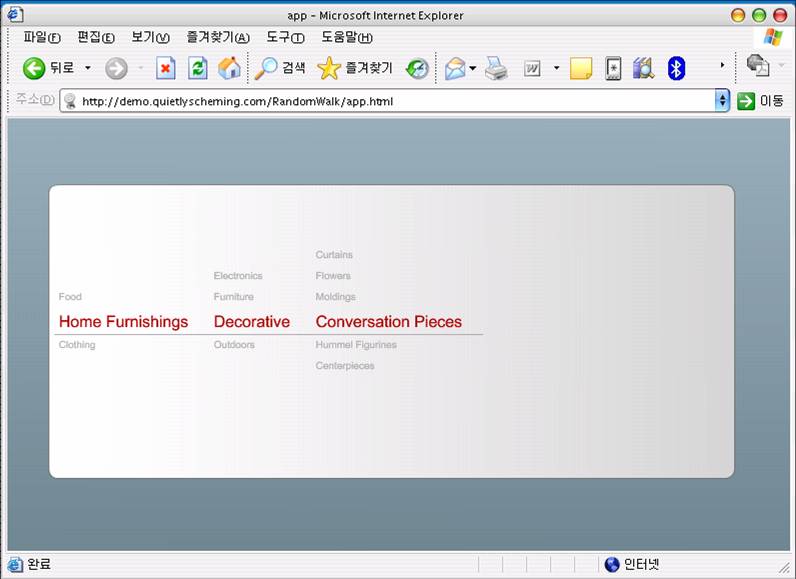Refresh the page with the green arrows icon
This screenshot has height=579, width=796.
(x=197, y=68)
